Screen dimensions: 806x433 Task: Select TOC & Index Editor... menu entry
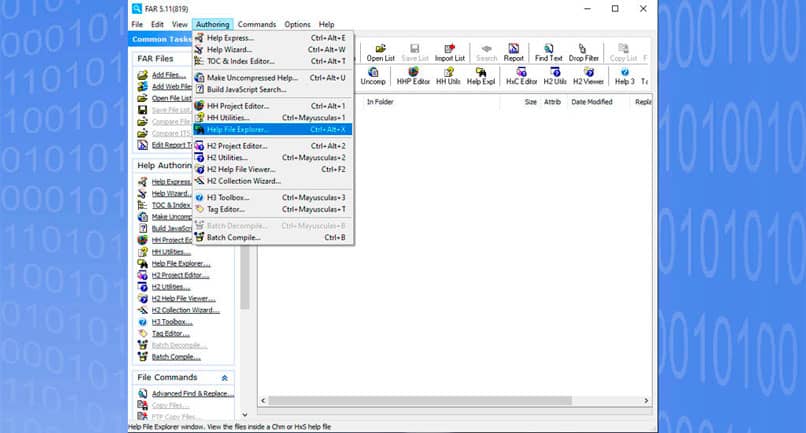(x=272, y=61)
